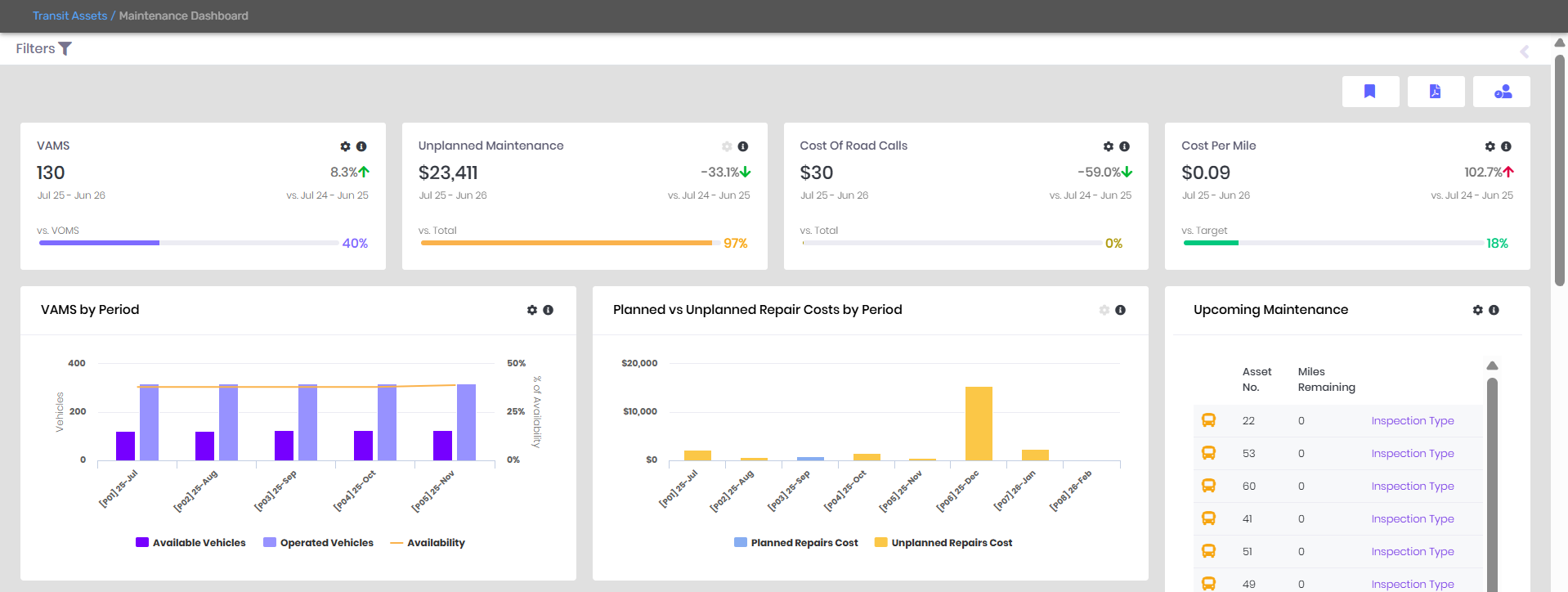1568x592 pixels.
Task: Open gear settings on Cost Of Road Calls
Action: pyautogui.click(x=1108, y=146)
